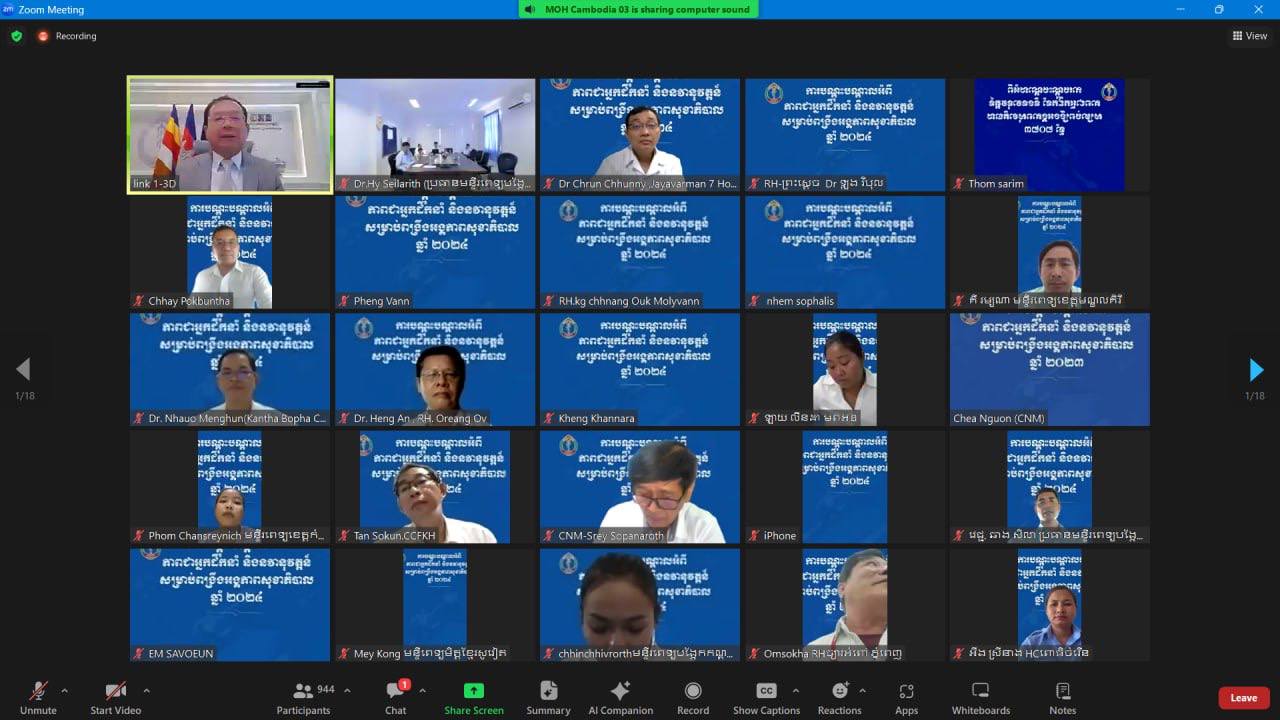Open the Apps panel
This screenshot has width=1280, height=720.
click(x=906, y=697)
